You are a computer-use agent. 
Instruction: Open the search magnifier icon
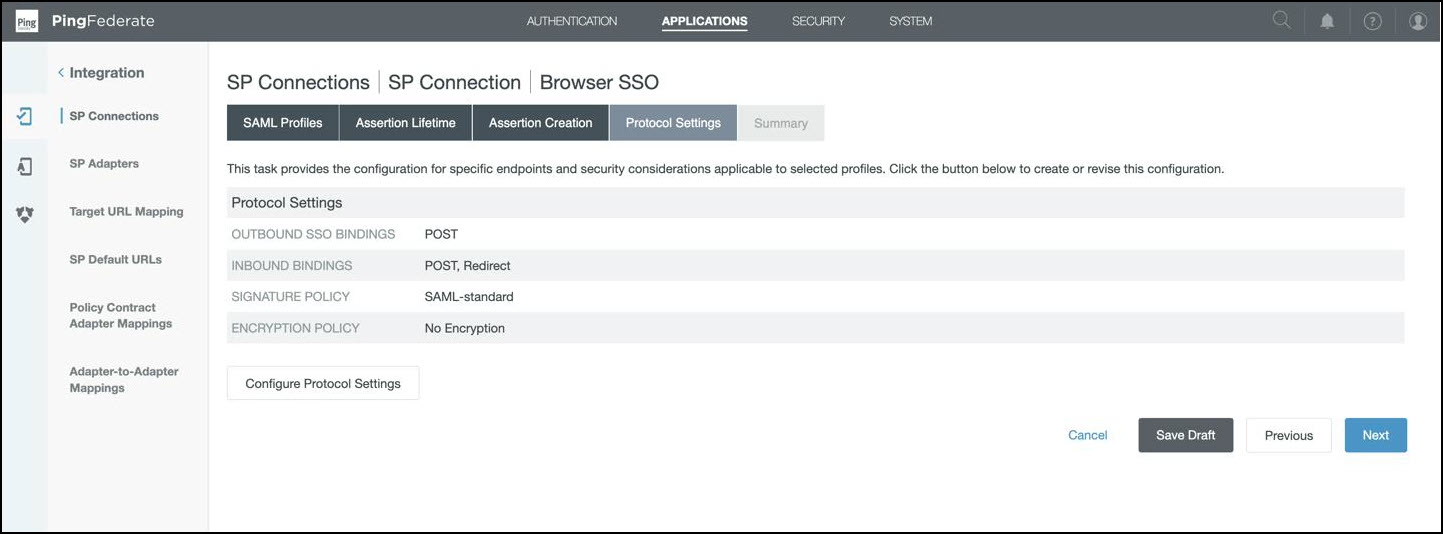[1281, 21]
